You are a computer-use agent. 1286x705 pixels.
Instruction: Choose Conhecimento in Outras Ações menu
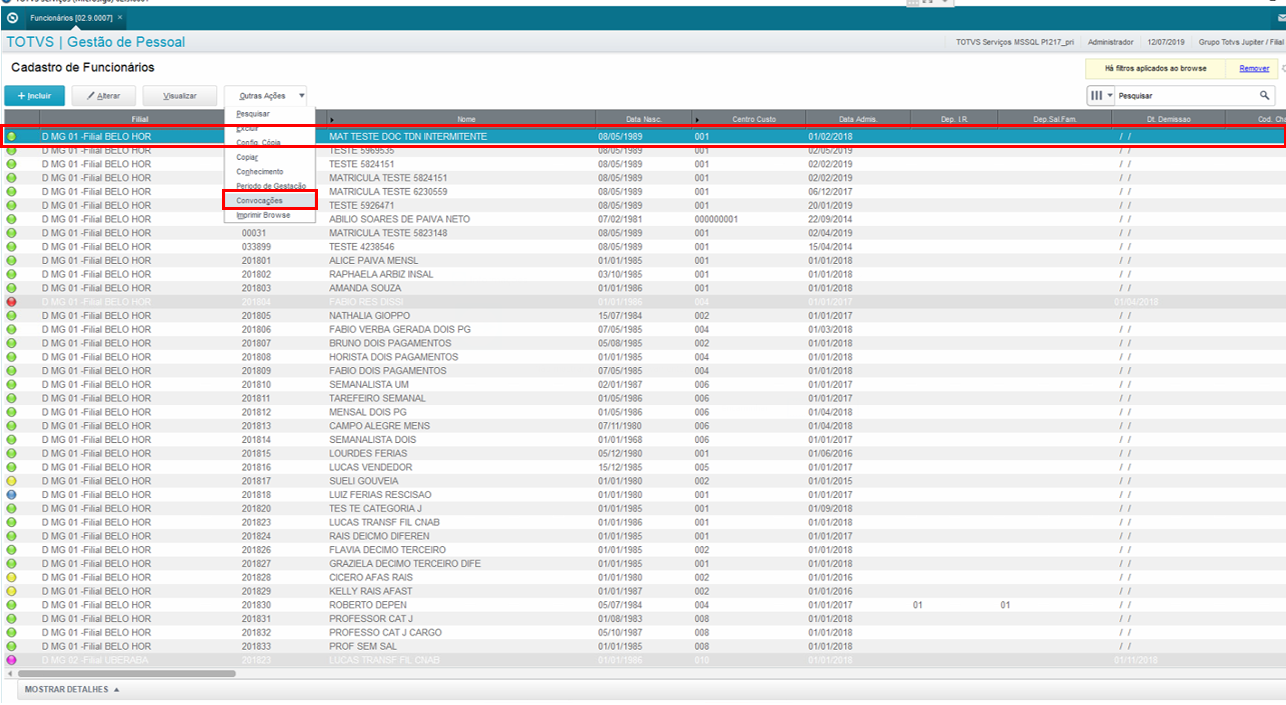tap(260, 172)
